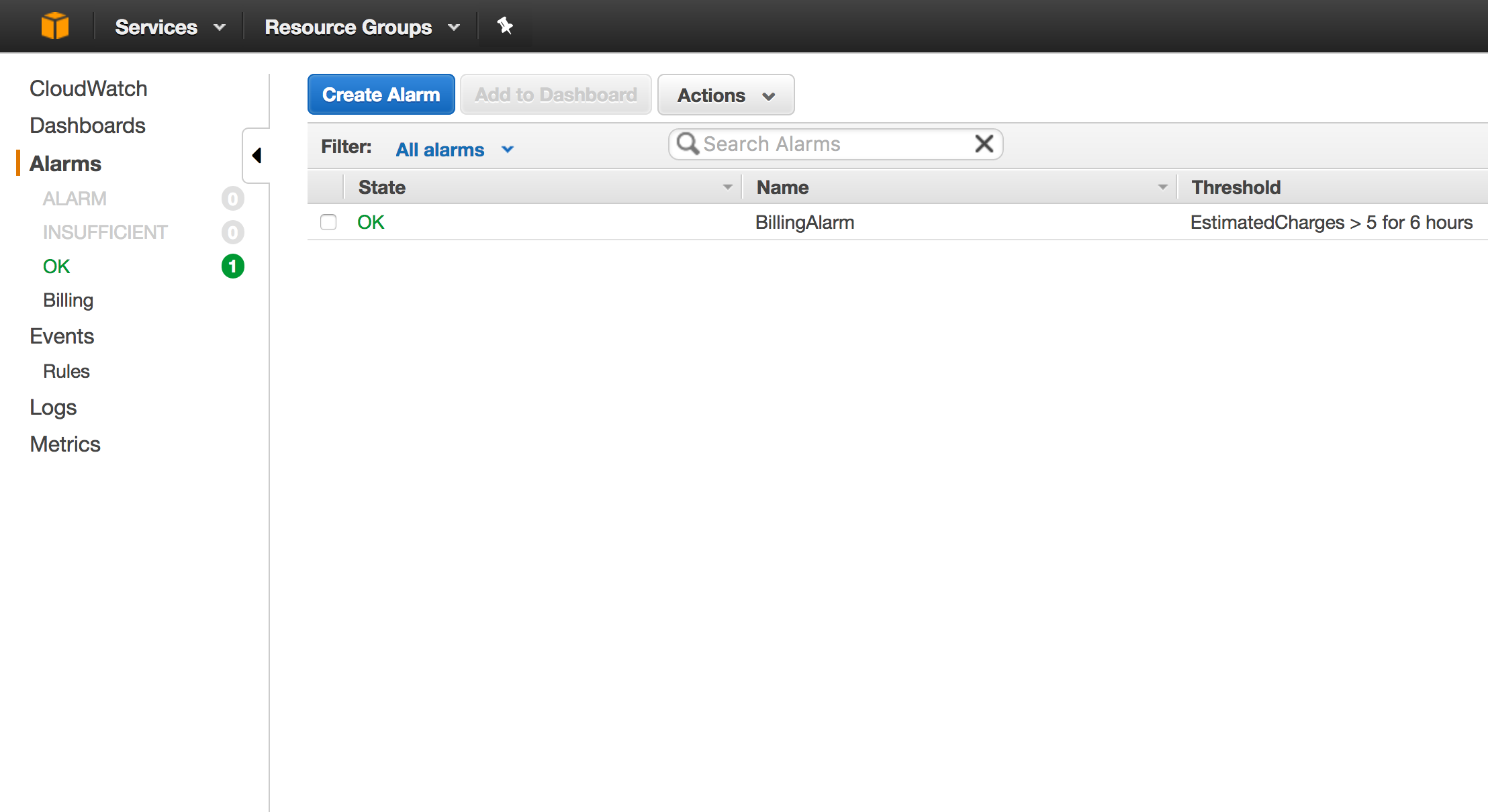The image size is (1488, 812).
Task: Click the X clear icon in search bar
Action: click(984, 145)
